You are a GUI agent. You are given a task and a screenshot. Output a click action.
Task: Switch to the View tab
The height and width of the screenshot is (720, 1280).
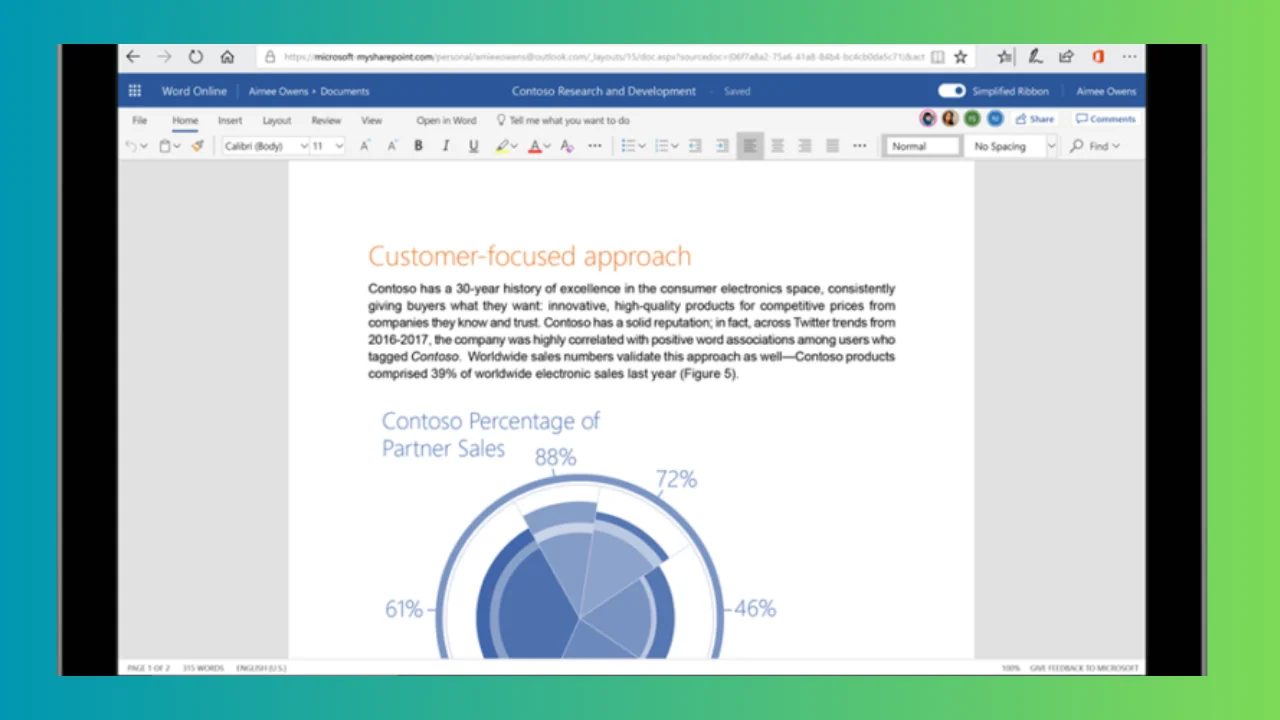(x=372, y=120)
